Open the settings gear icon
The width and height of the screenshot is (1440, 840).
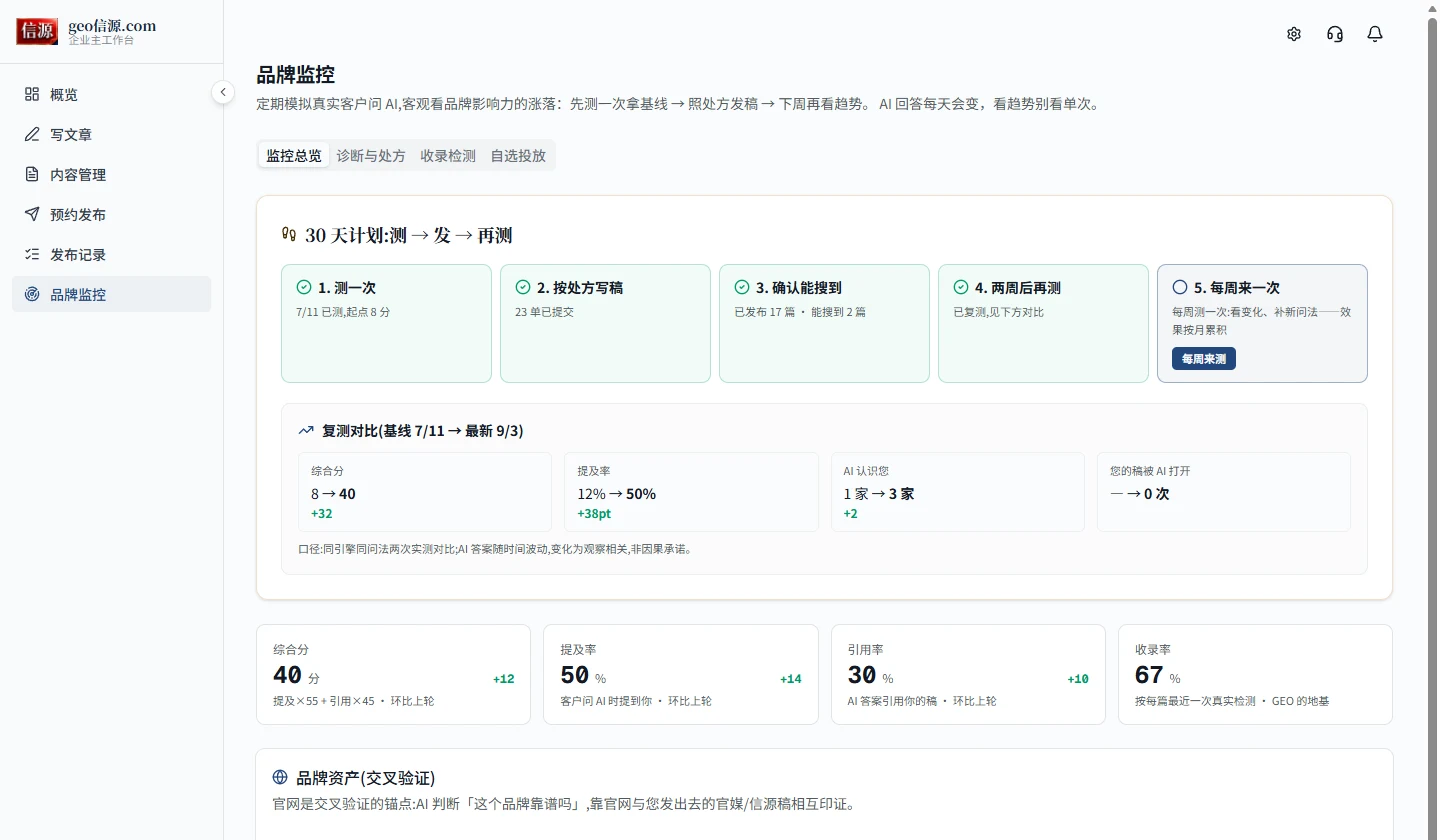(x=1294, y=34)
